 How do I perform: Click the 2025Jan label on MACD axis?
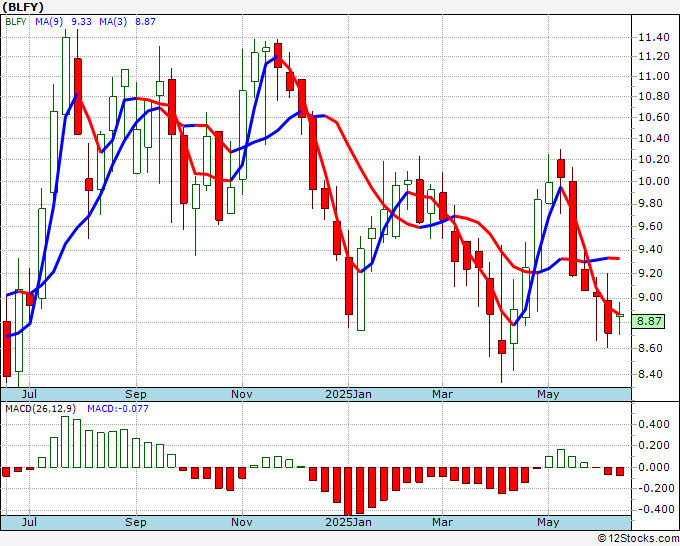pos(348,522)
